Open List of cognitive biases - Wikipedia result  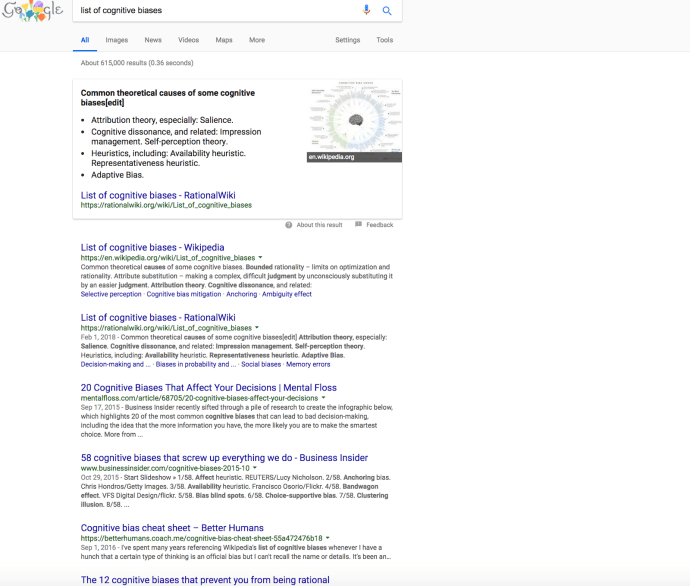153,247
